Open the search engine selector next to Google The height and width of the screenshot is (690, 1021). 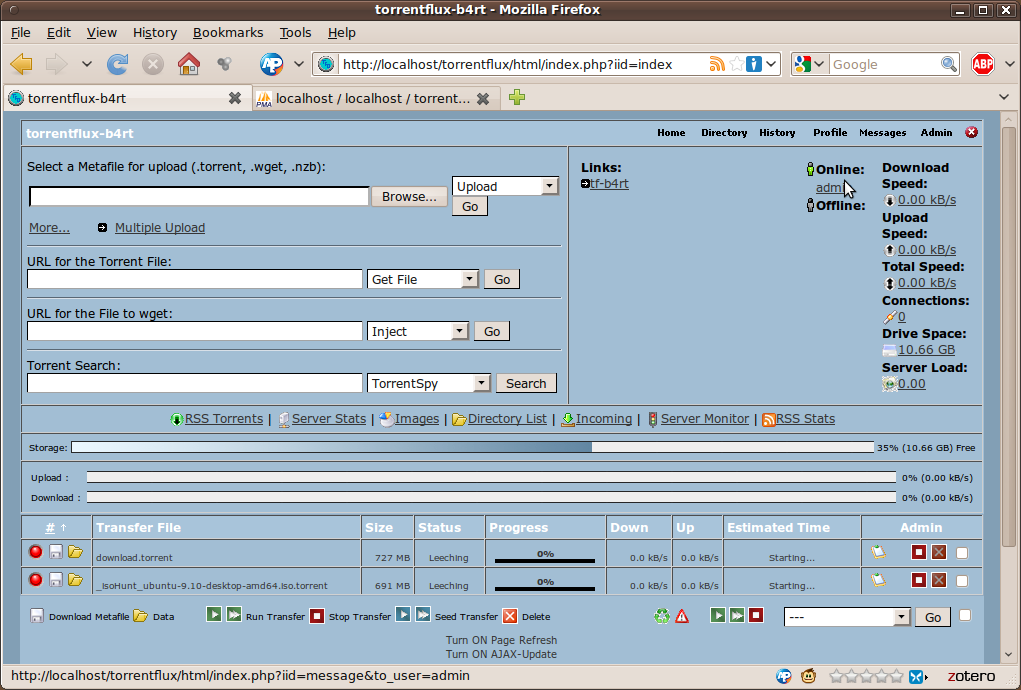click(x=809, y=64)
